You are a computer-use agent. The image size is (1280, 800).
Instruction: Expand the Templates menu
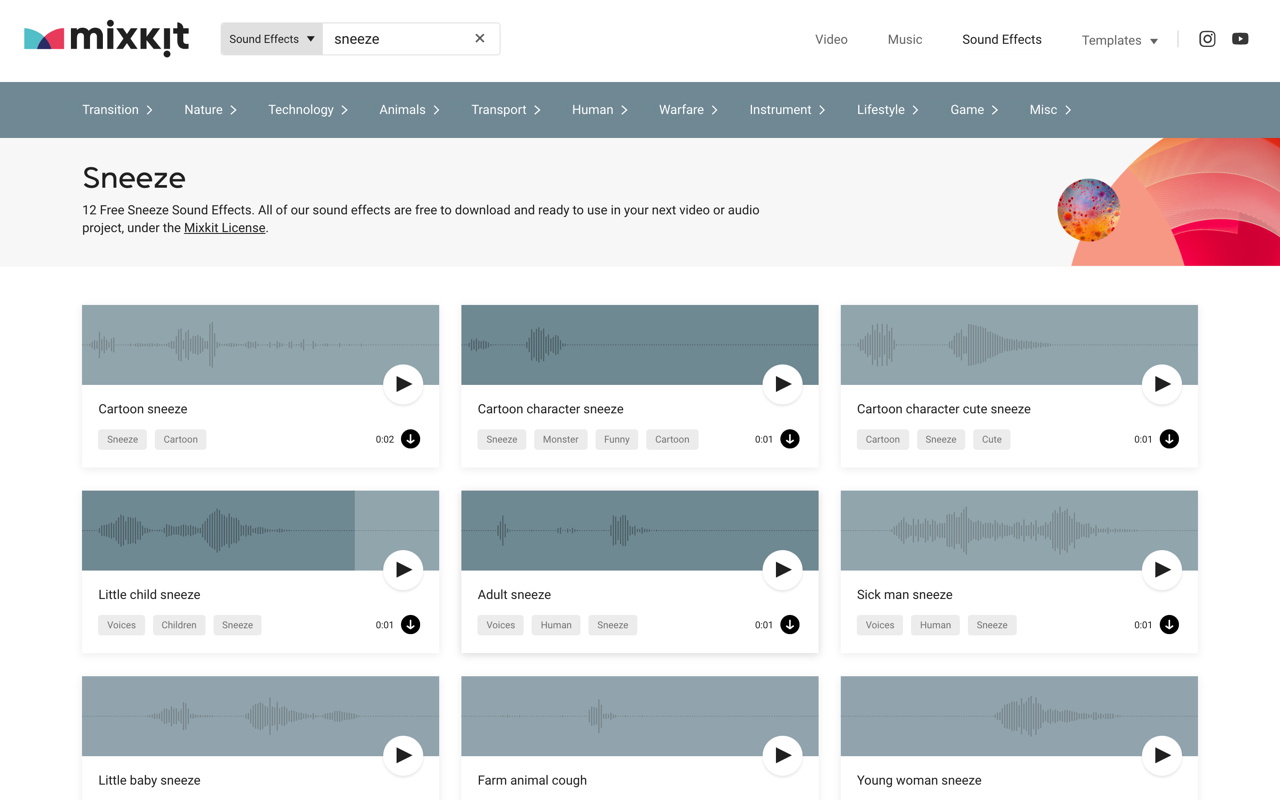pos(1119,40)
